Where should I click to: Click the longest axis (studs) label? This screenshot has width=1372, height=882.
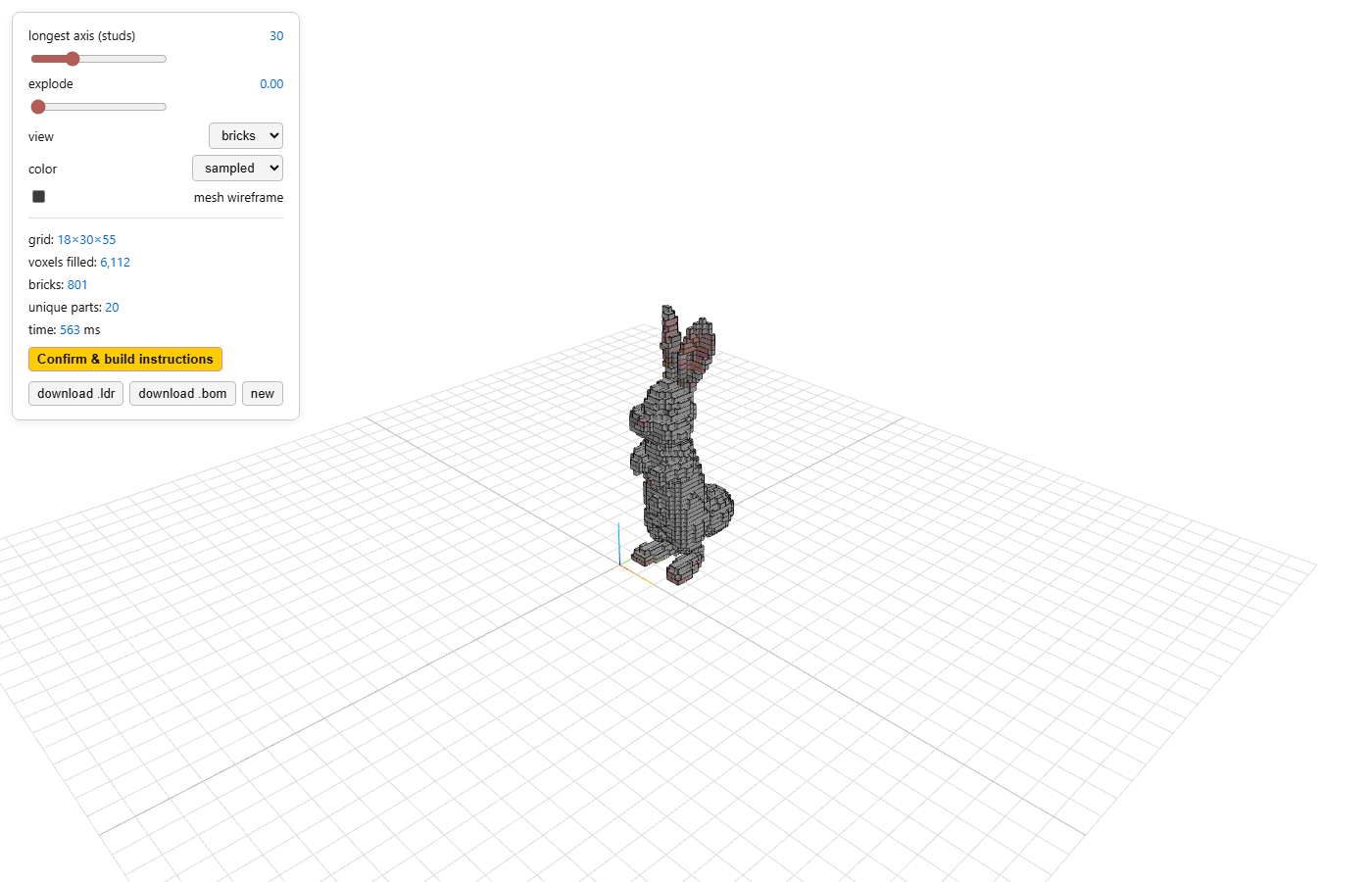pyautogui.click(x=82, y=36)
